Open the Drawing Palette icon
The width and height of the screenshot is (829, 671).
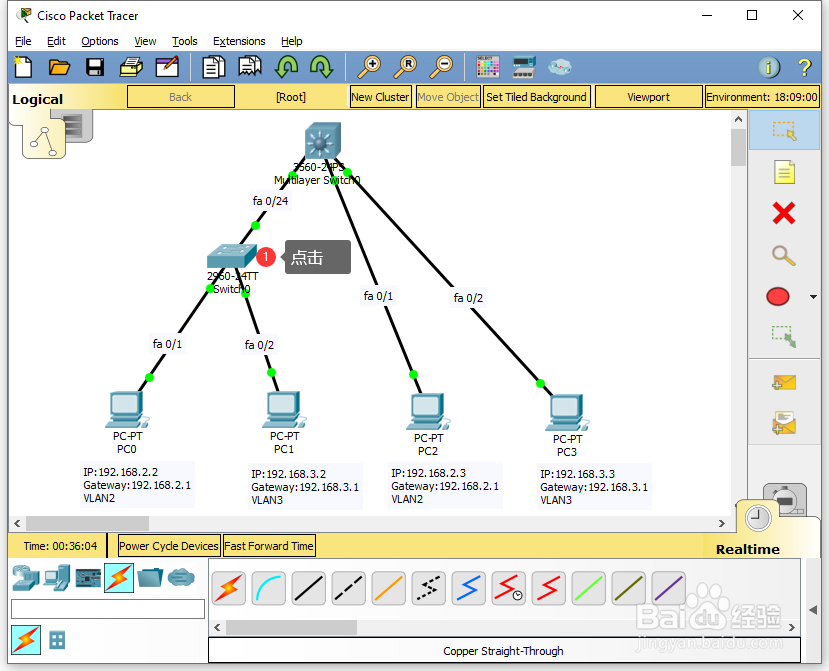(487, 67)
